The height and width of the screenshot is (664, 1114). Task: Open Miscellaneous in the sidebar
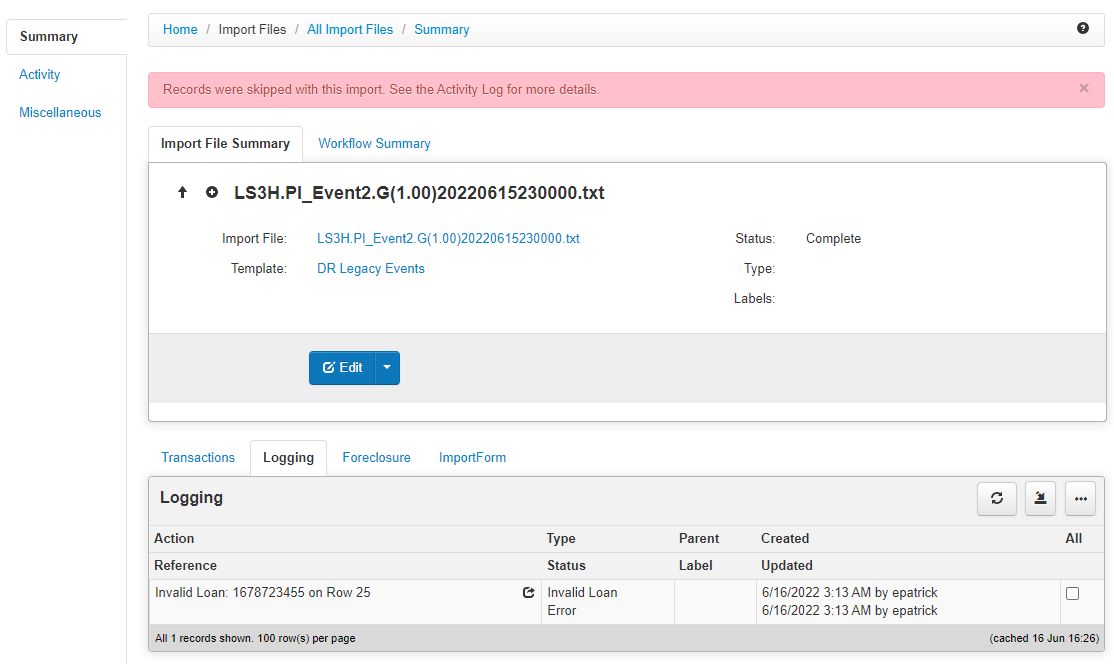click(60, 112)
